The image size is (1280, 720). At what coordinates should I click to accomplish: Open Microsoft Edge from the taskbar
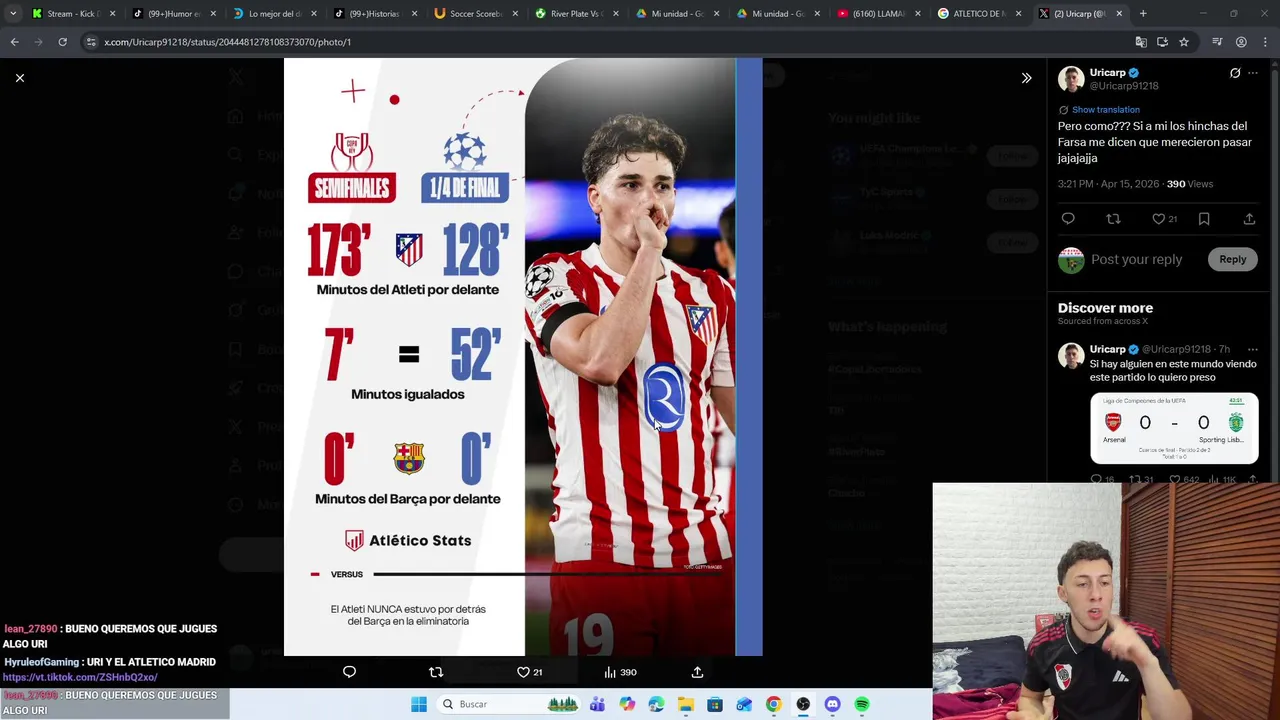656,704
